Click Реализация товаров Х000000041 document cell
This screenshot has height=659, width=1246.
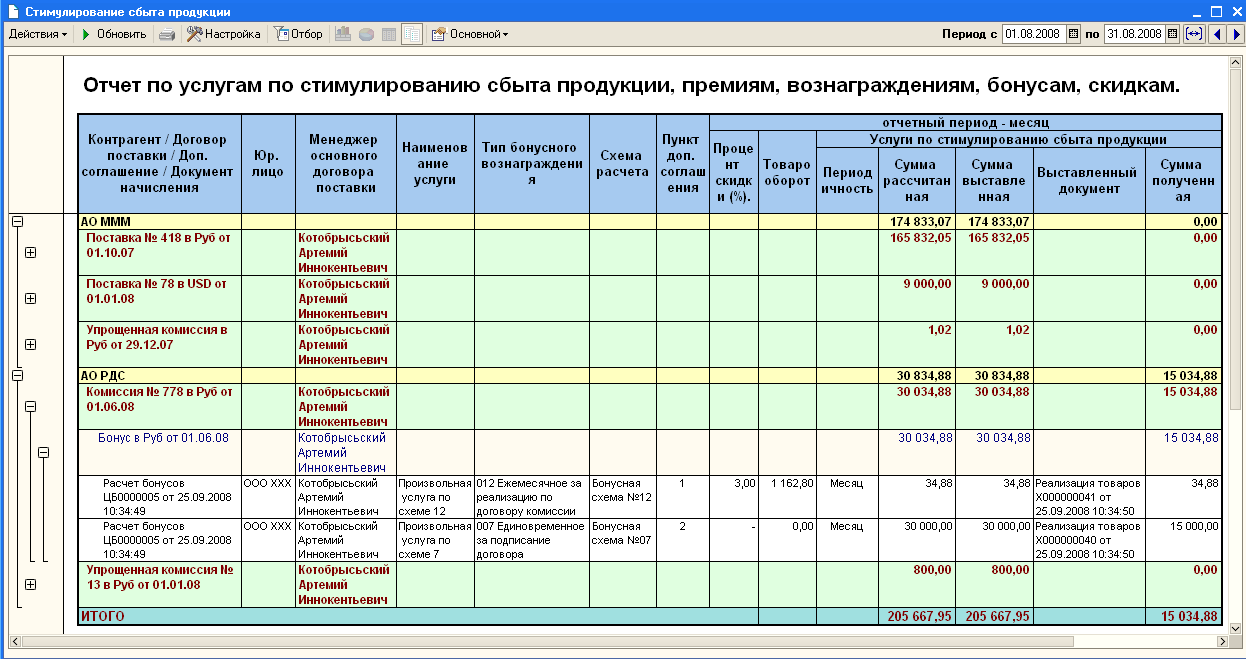[1089, 497]
